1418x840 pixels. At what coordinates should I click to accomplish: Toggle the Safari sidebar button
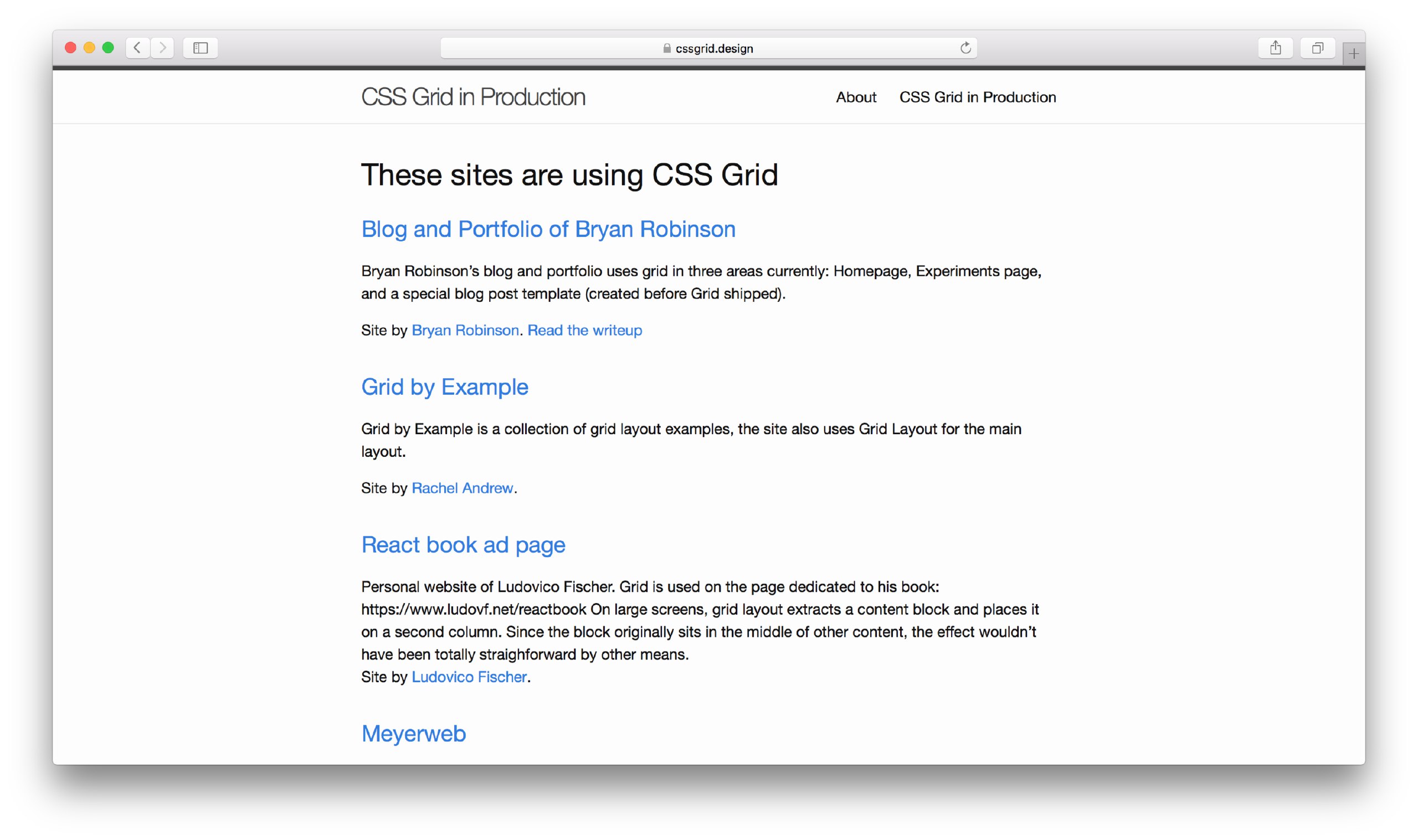201,48
